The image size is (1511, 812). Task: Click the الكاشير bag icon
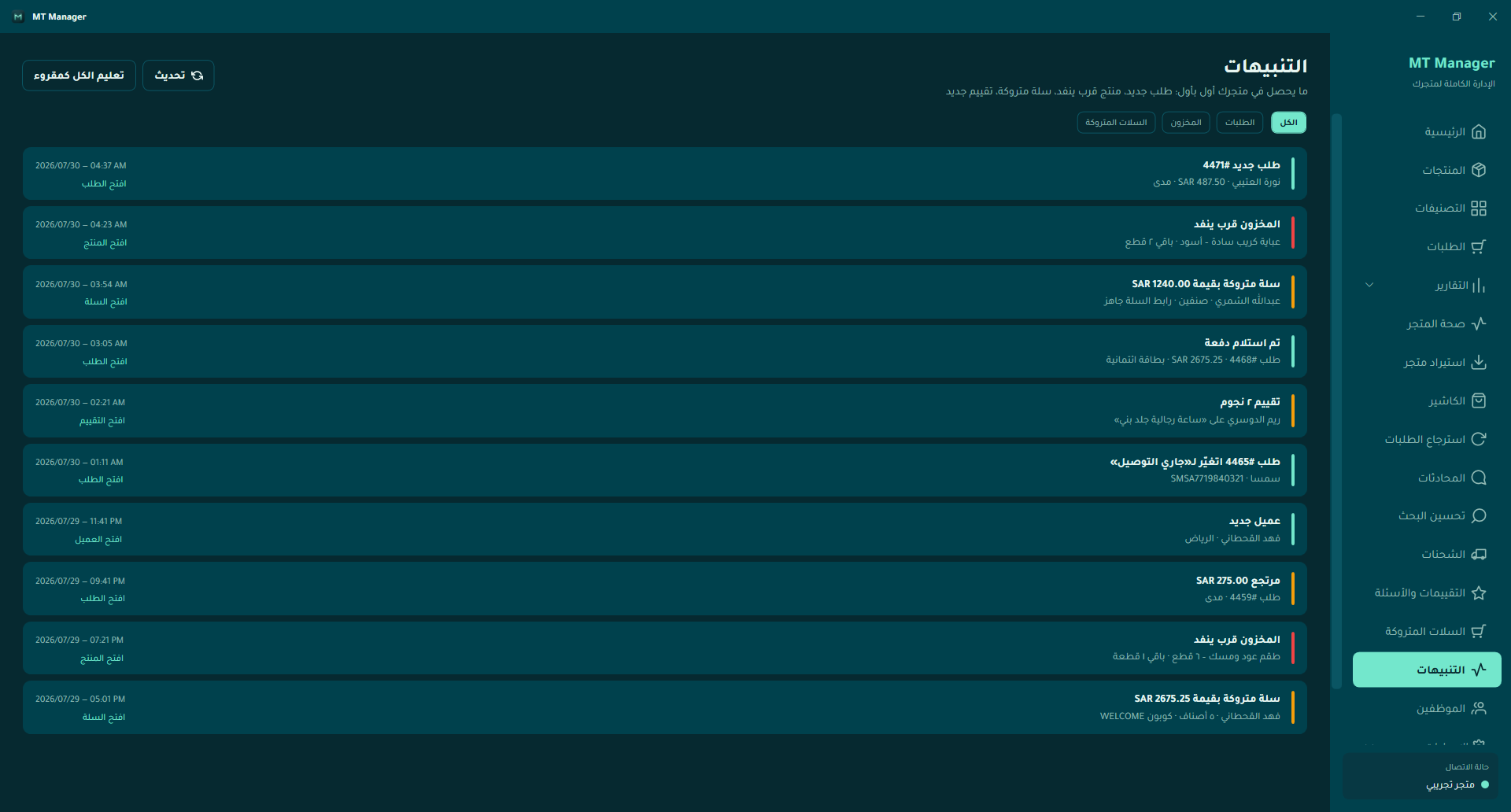click(x=1479, y=400)
